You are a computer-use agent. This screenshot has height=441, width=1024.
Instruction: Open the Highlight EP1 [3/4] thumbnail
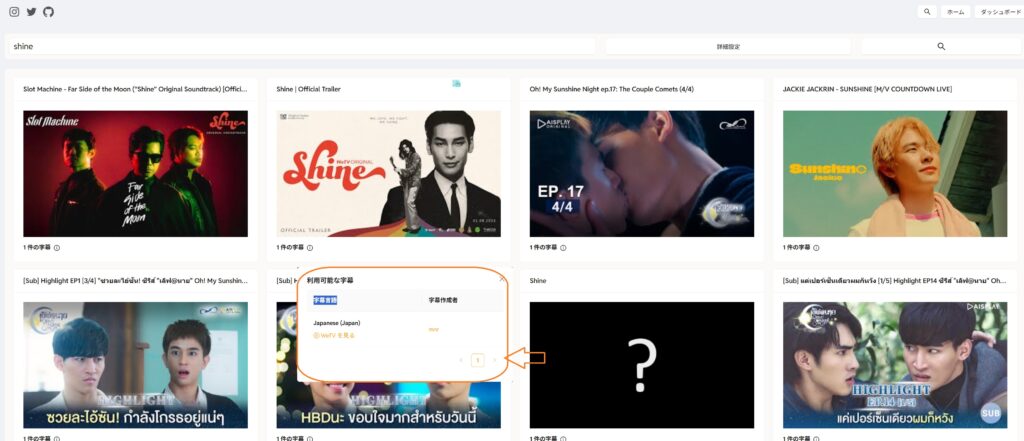[x=135, y=365]
